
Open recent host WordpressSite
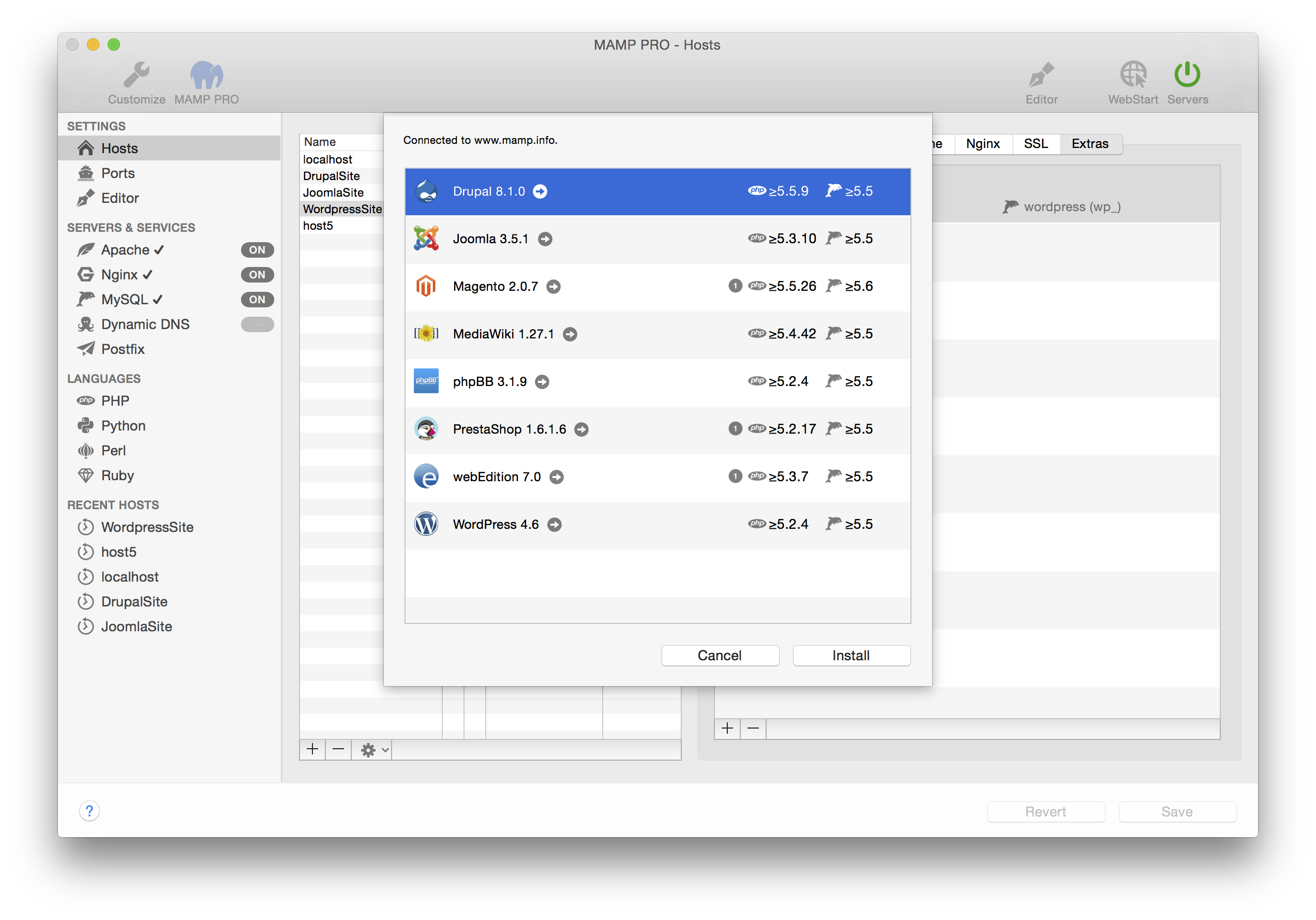tap(147, 527)
